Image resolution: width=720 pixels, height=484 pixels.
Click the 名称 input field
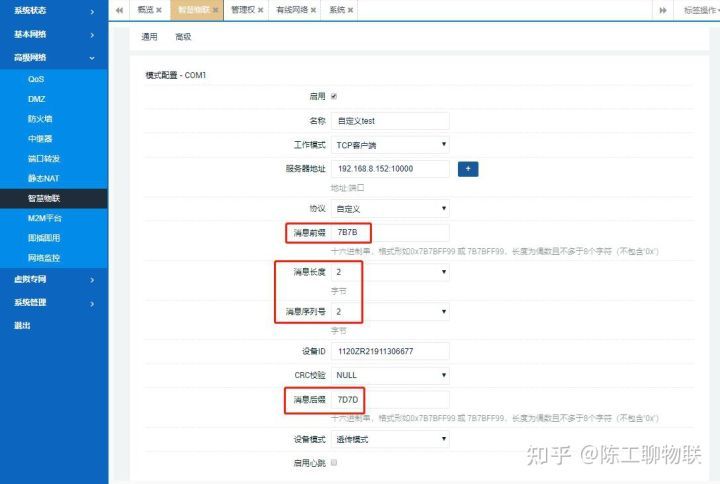tap(390, 121)
